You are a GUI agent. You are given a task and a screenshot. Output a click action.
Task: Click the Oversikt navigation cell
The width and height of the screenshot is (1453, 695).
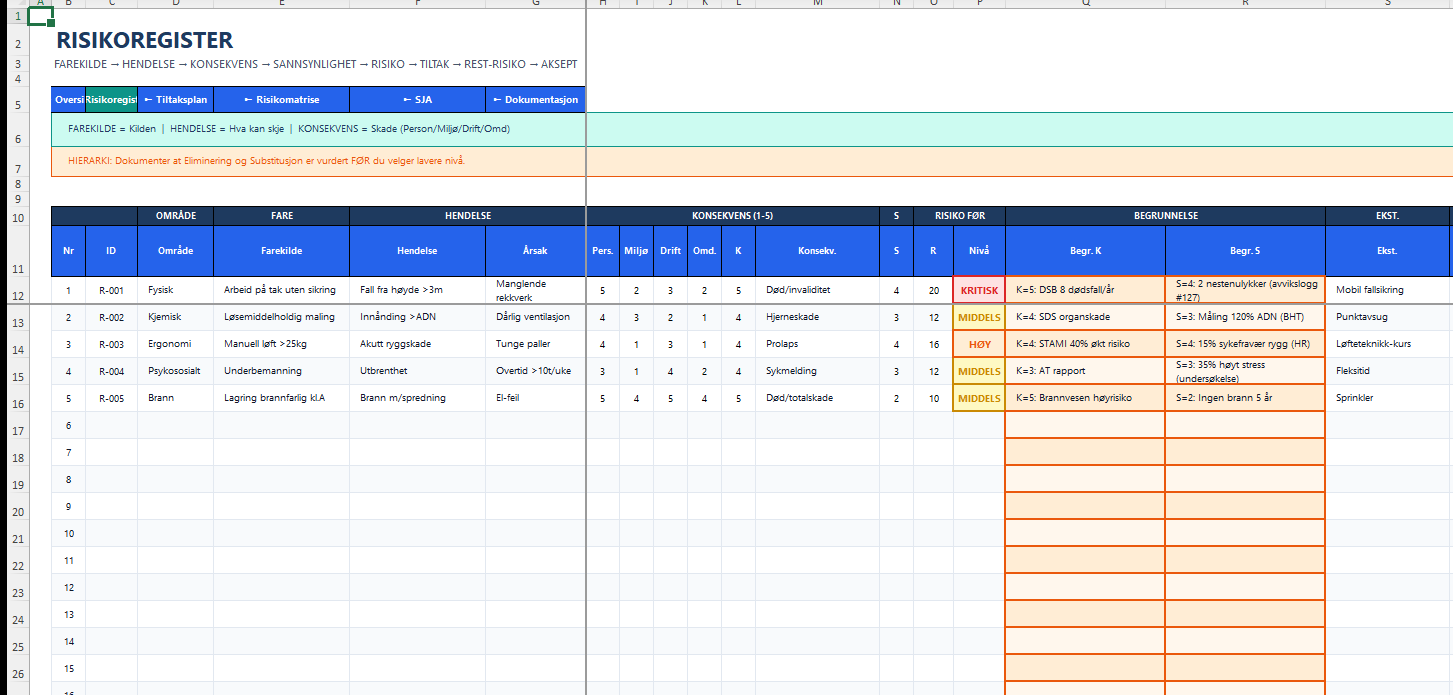point(68,100)
